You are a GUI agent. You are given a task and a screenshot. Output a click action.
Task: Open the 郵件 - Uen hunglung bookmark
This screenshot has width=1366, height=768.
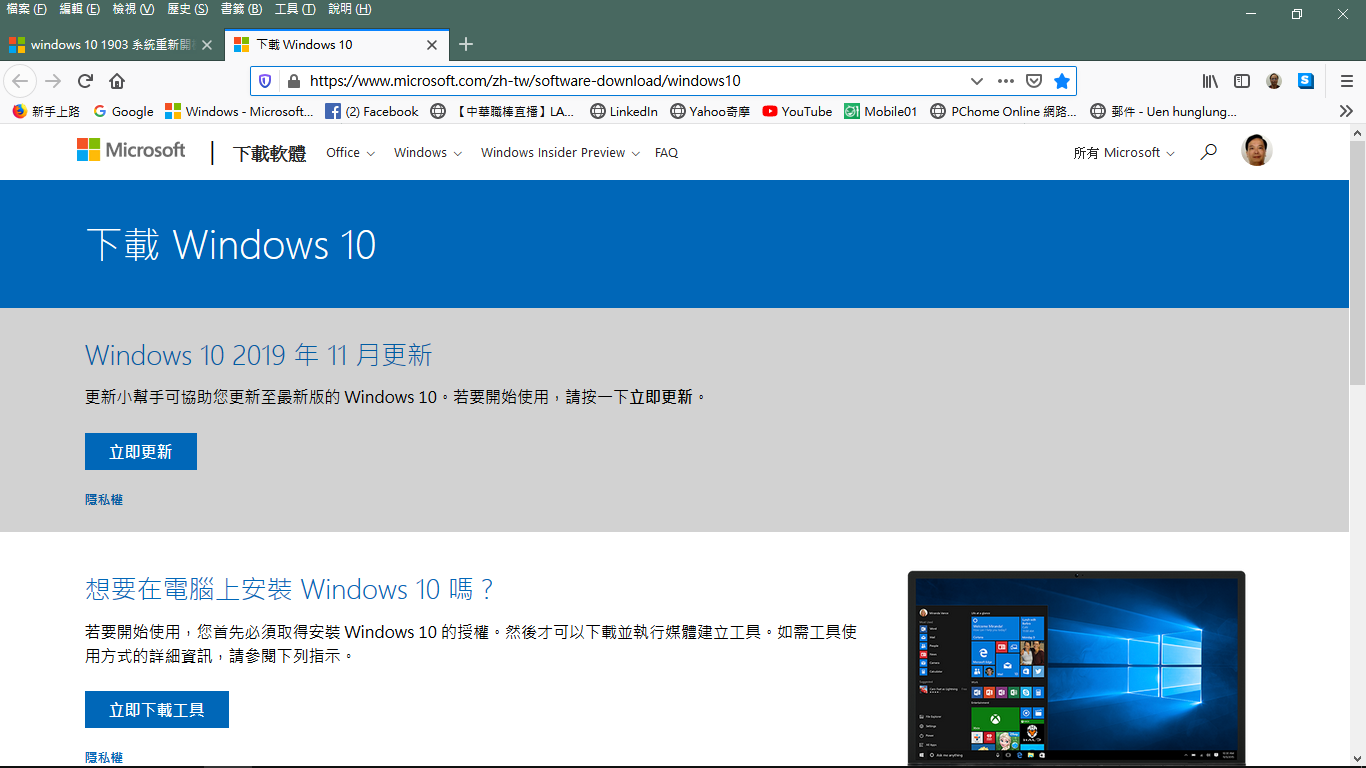[1164, 111]
